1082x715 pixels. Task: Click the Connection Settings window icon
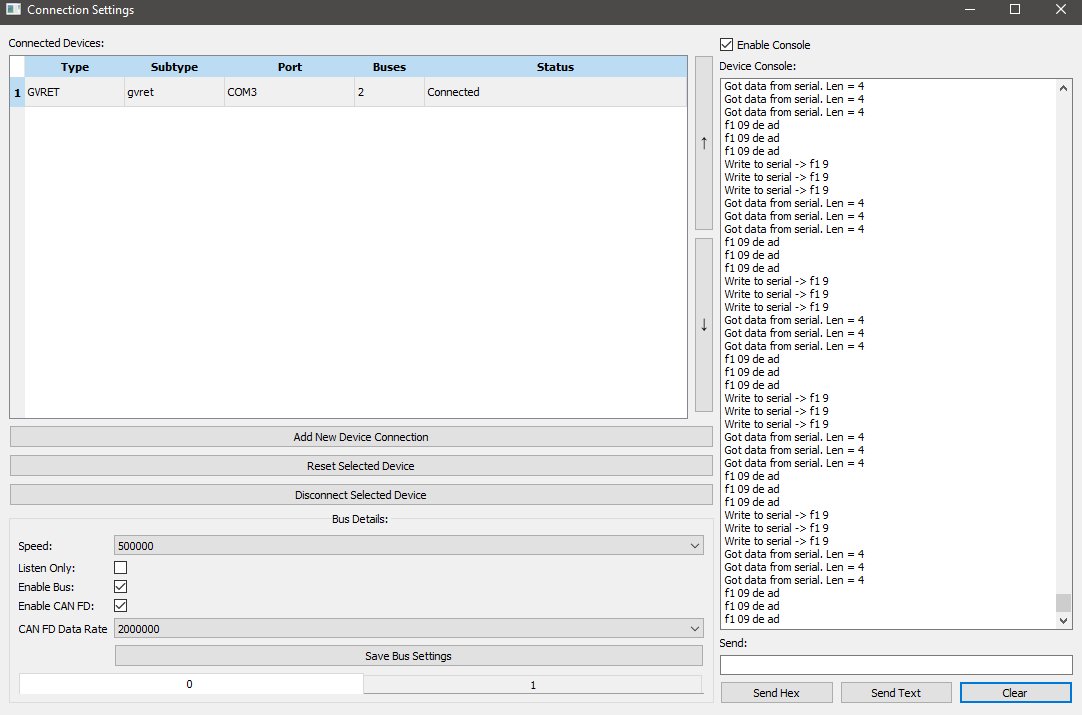tap(13, 10)
